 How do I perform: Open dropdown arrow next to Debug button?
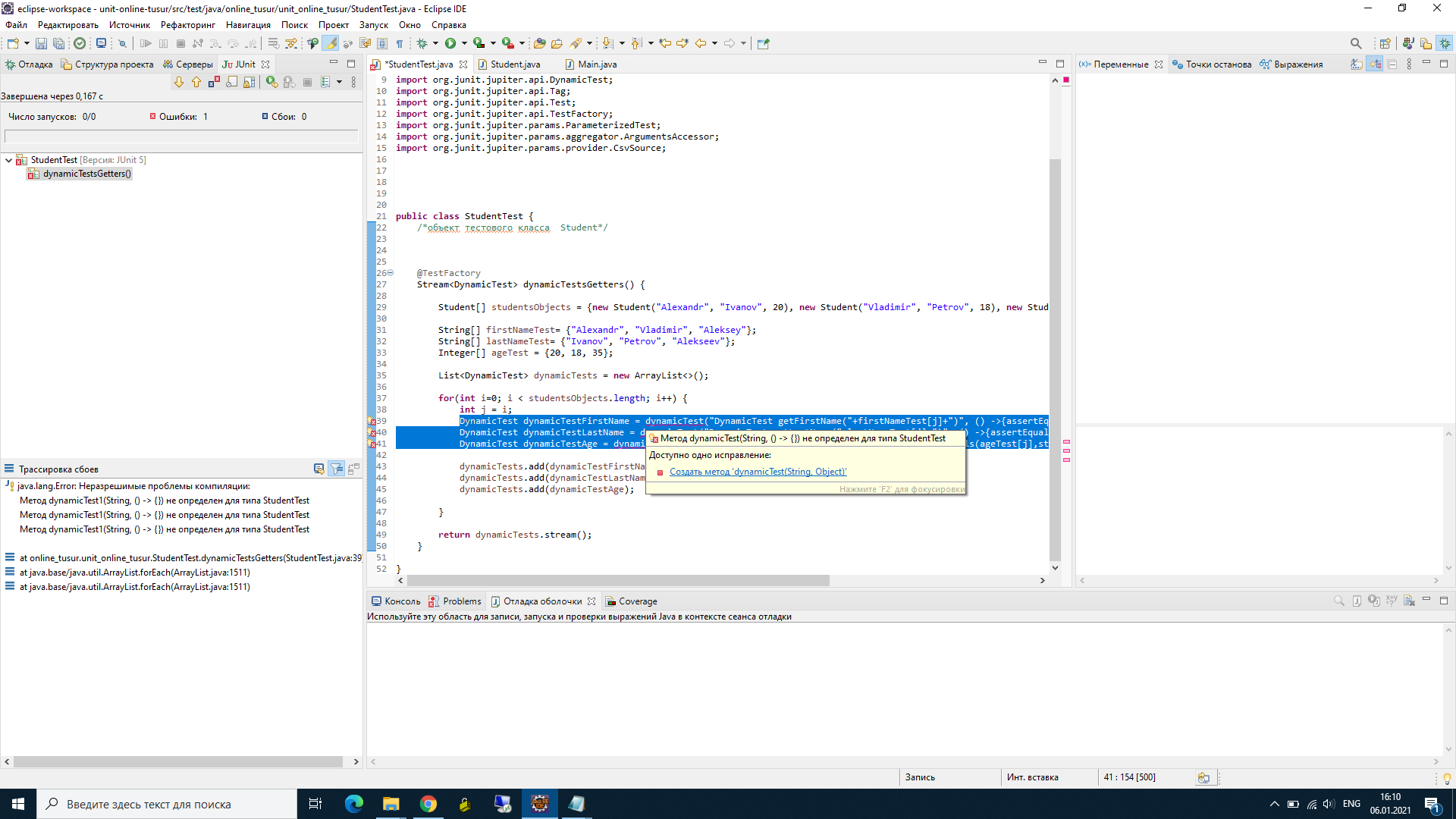[x=435, y=43]
